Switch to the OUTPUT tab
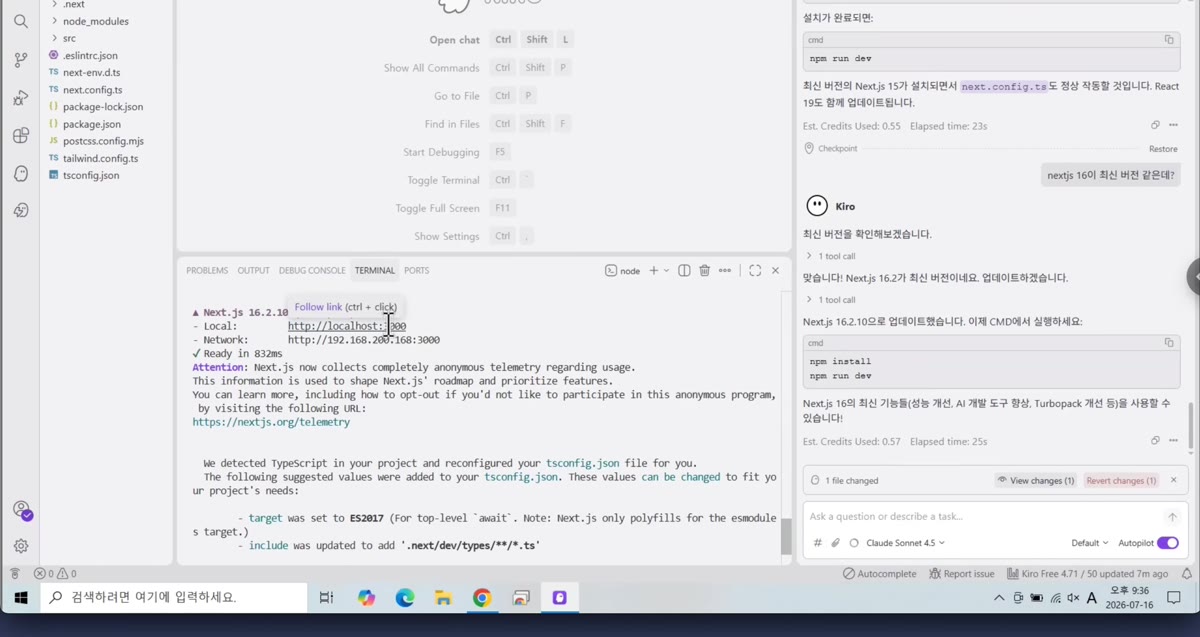Screen dimensions: 1200x637 [253, 270]
